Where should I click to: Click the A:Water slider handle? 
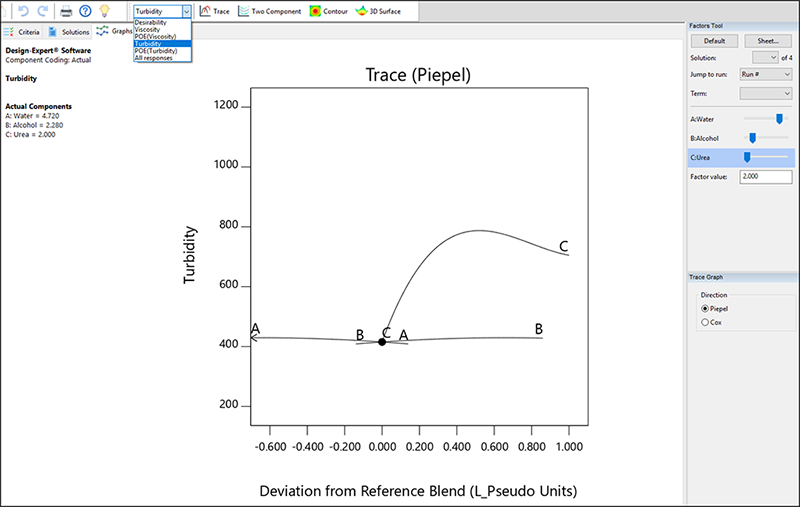pyautogui.click(x=779, y=118)
